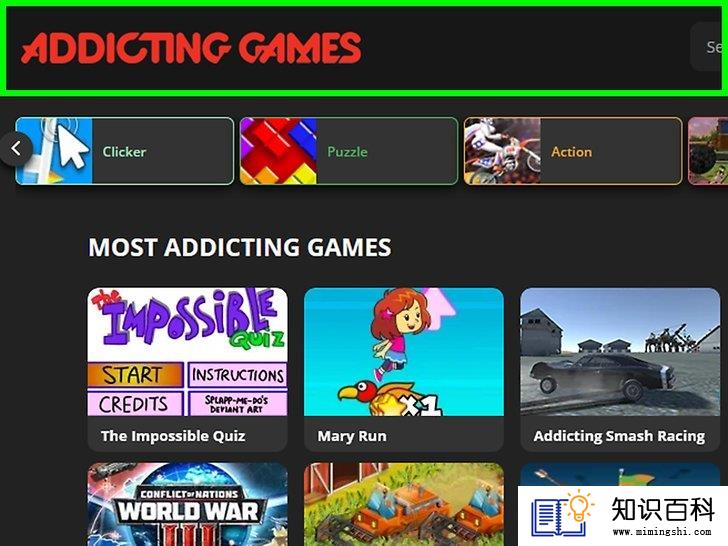
Task: Click The Impossible Quiz title link
Action: [x=173, y=436]
